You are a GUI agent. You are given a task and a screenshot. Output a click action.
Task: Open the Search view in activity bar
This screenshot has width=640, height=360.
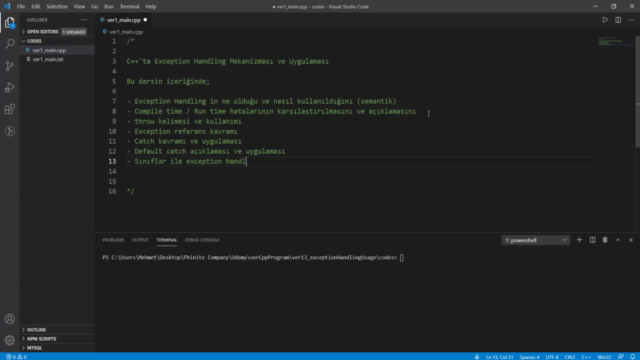[x=9, y=44]
